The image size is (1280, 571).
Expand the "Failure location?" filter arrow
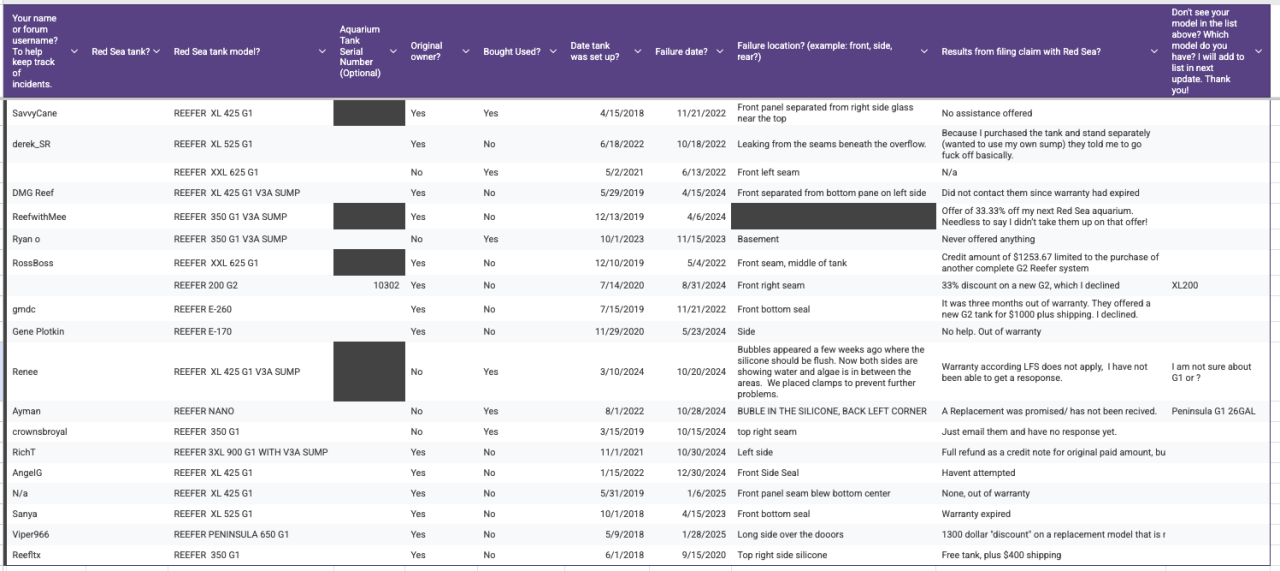pos(924,51)
